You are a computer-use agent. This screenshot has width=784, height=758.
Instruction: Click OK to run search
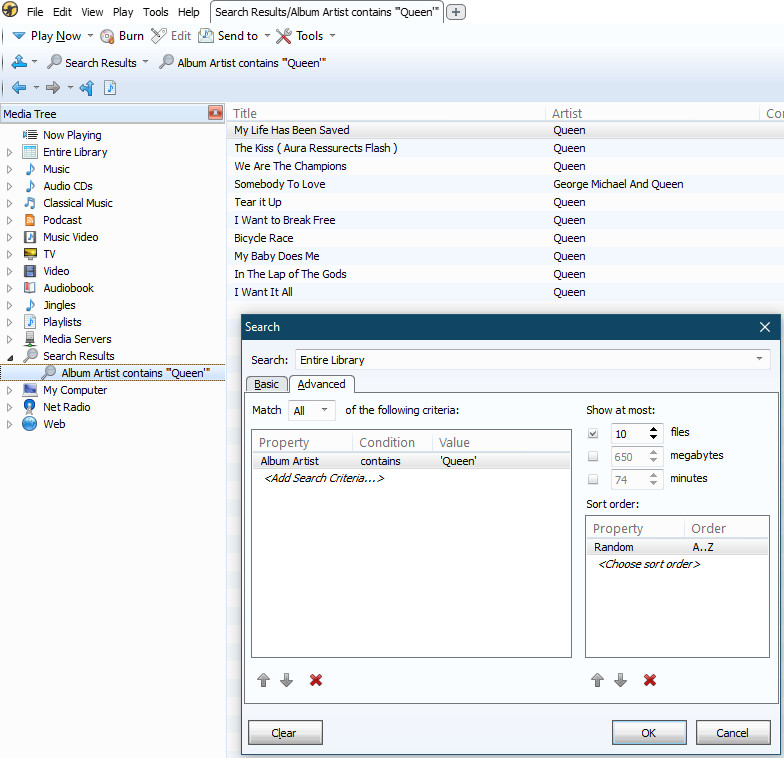coord(649,733)
